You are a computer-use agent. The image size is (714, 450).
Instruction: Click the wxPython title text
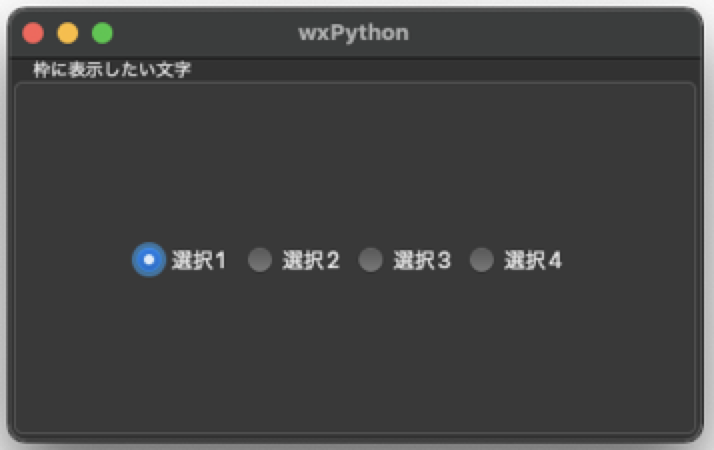(x=353, y=33)
